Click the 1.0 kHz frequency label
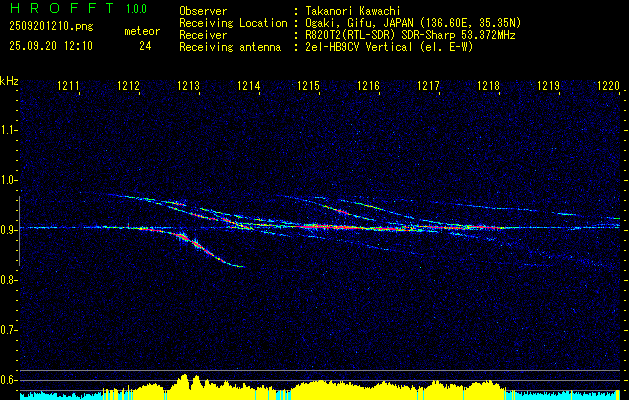Viewport: 629px width, 400px height. coord(8,180)
